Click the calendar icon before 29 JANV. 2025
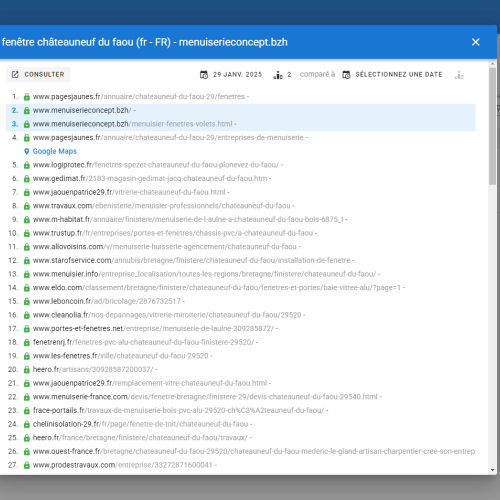Viewport: 500px width, 500px height. click(204, 75)
